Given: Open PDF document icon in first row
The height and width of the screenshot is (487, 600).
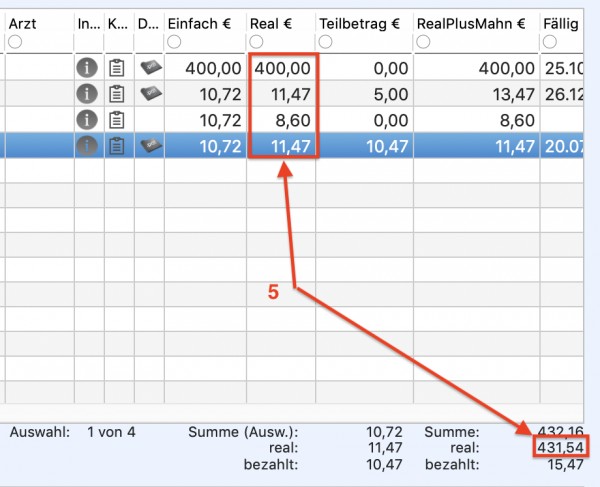Looking at the screenshot, I should [151, 68].
